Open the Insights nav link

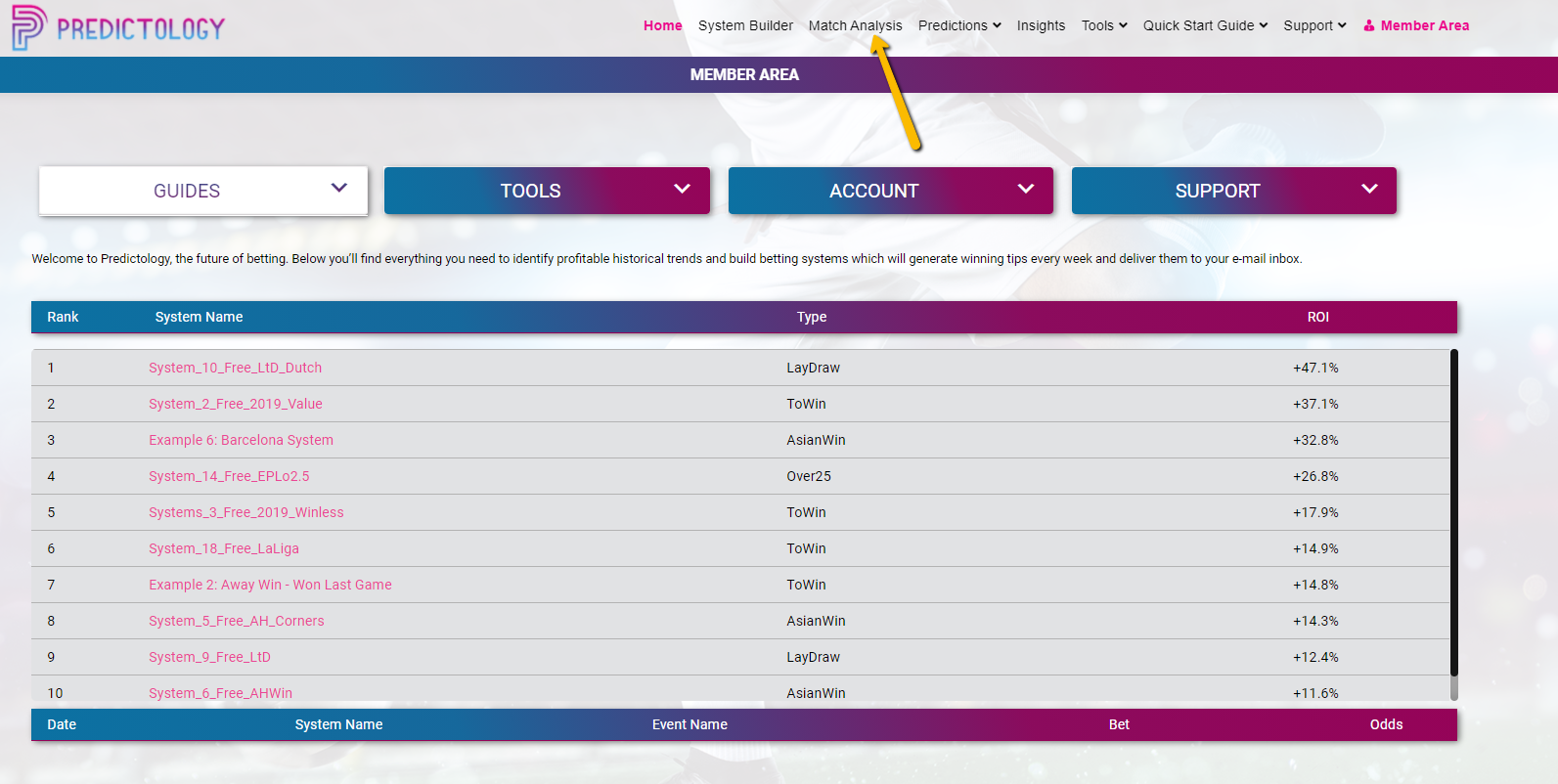(1041, 25)
